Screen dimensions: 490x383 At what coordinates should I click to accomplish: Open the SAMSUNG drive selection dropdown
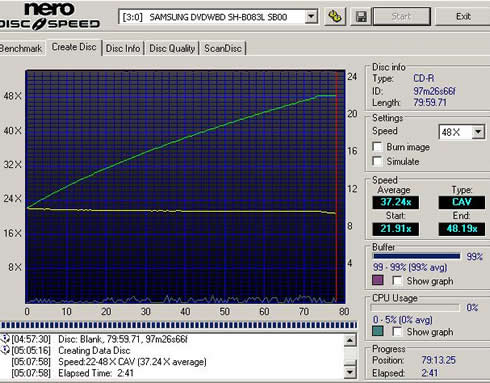(x=311, y=16)
